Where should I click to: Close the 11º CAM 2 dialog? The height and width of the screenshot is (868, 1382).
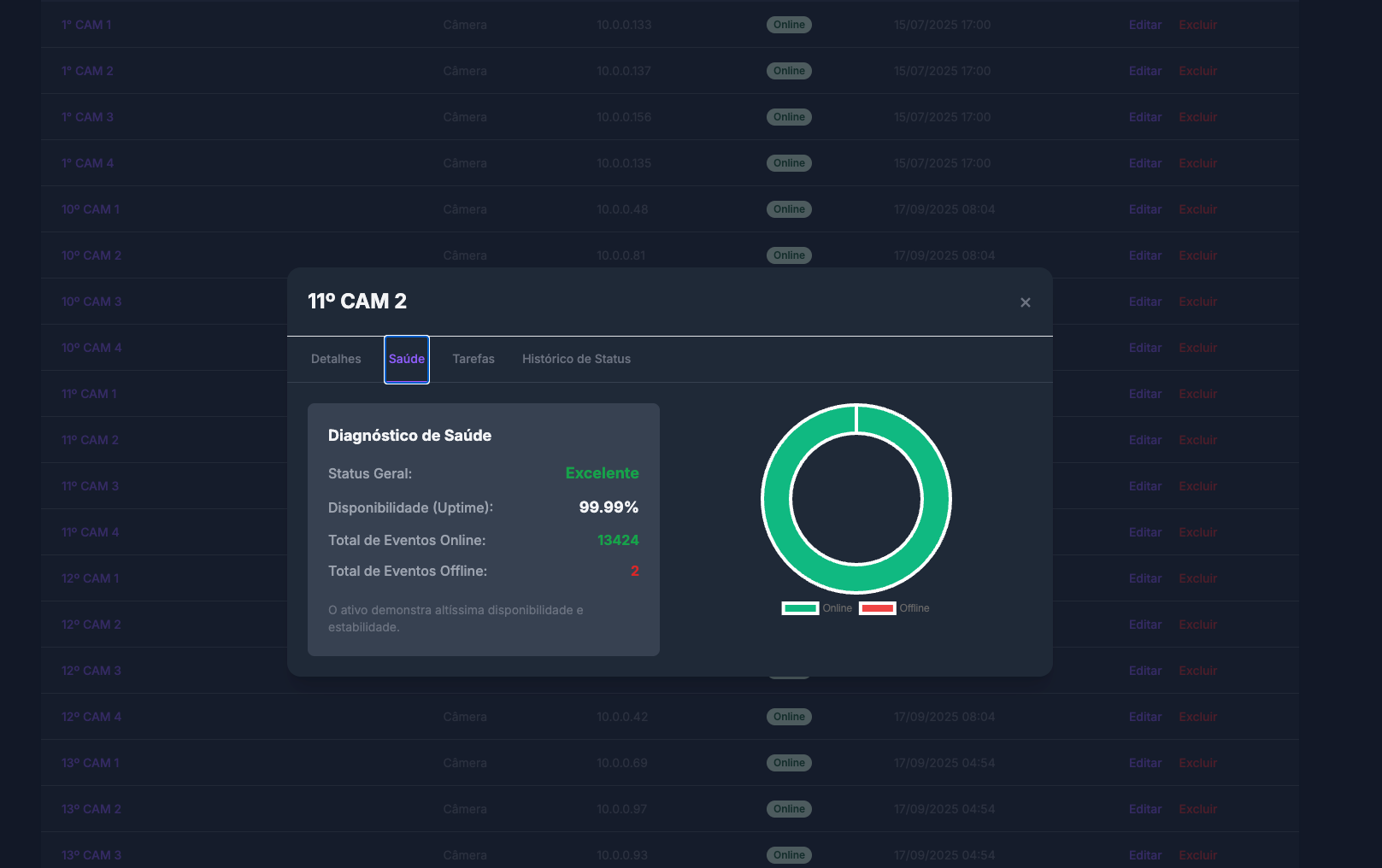1025,302
